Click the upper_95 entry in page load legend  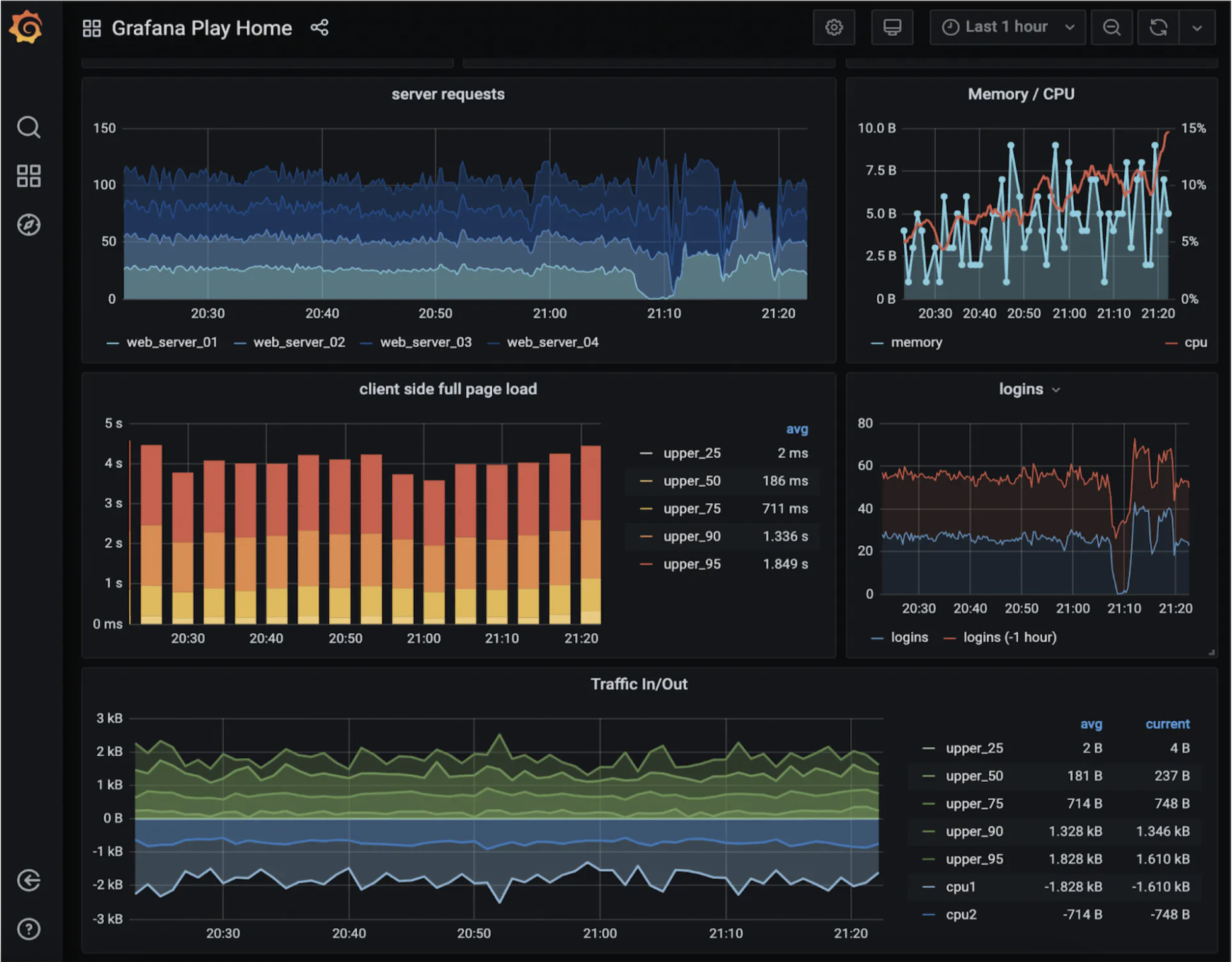[692, 564]
